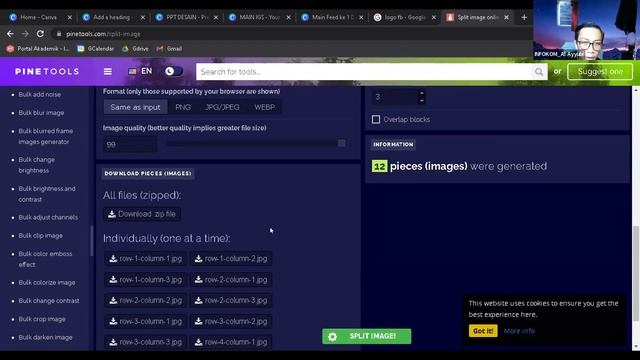Switch to Home - Canva tab

click(38, 17)
